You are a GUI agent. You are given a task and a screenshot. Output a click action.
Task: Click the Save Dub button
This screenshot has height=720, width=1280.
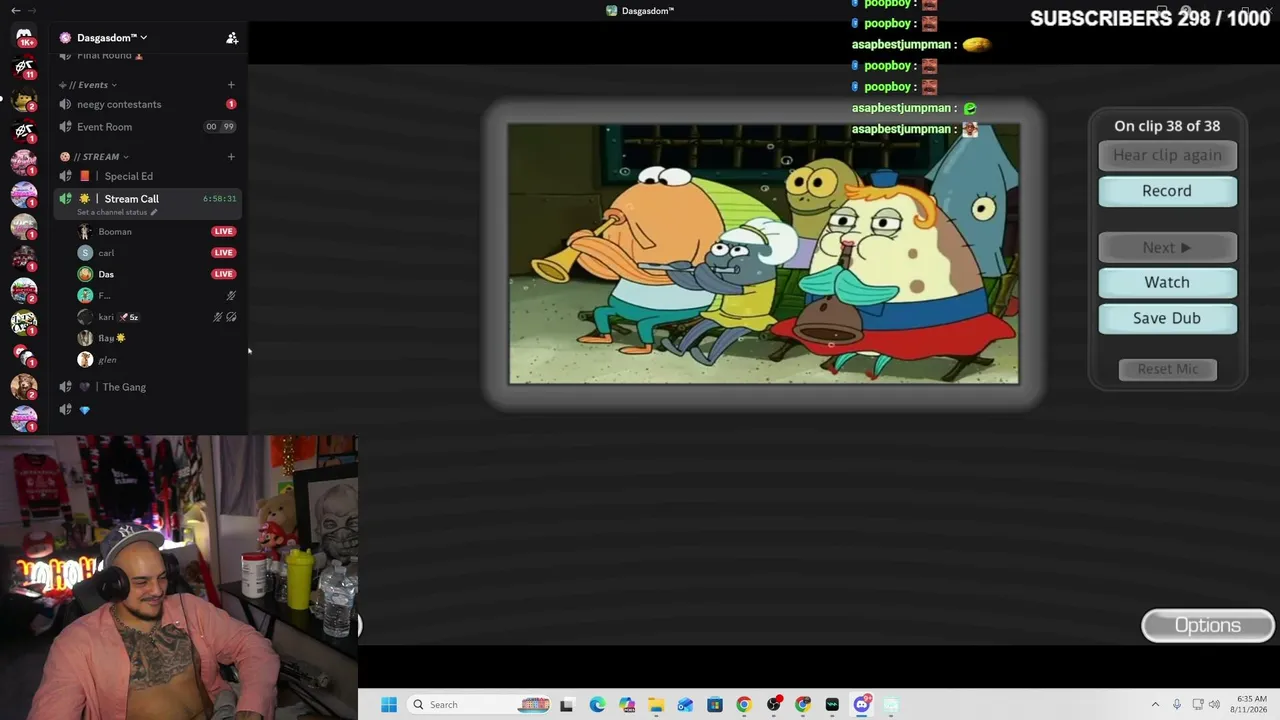[1167, 318]
